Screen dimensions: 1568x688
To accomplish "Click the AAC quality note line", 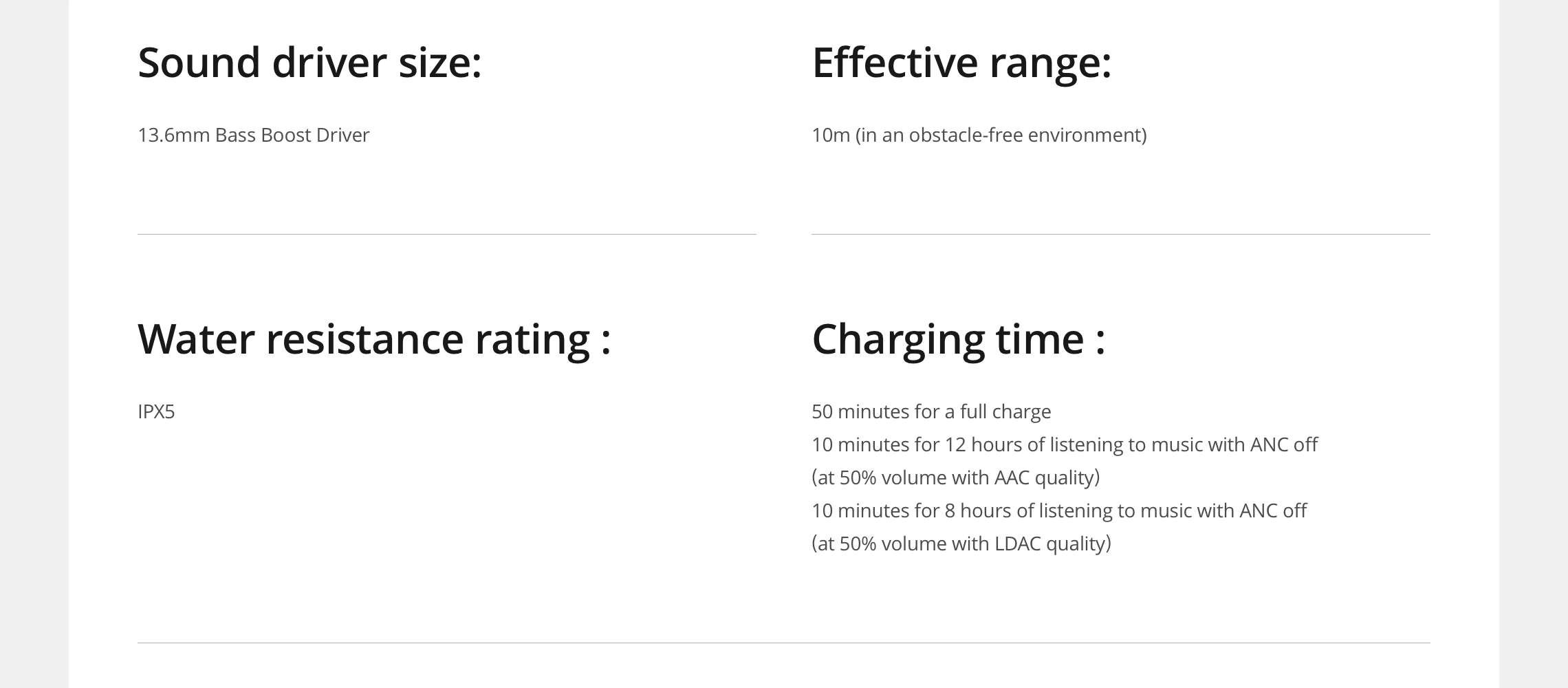I will tap(956, 477).
